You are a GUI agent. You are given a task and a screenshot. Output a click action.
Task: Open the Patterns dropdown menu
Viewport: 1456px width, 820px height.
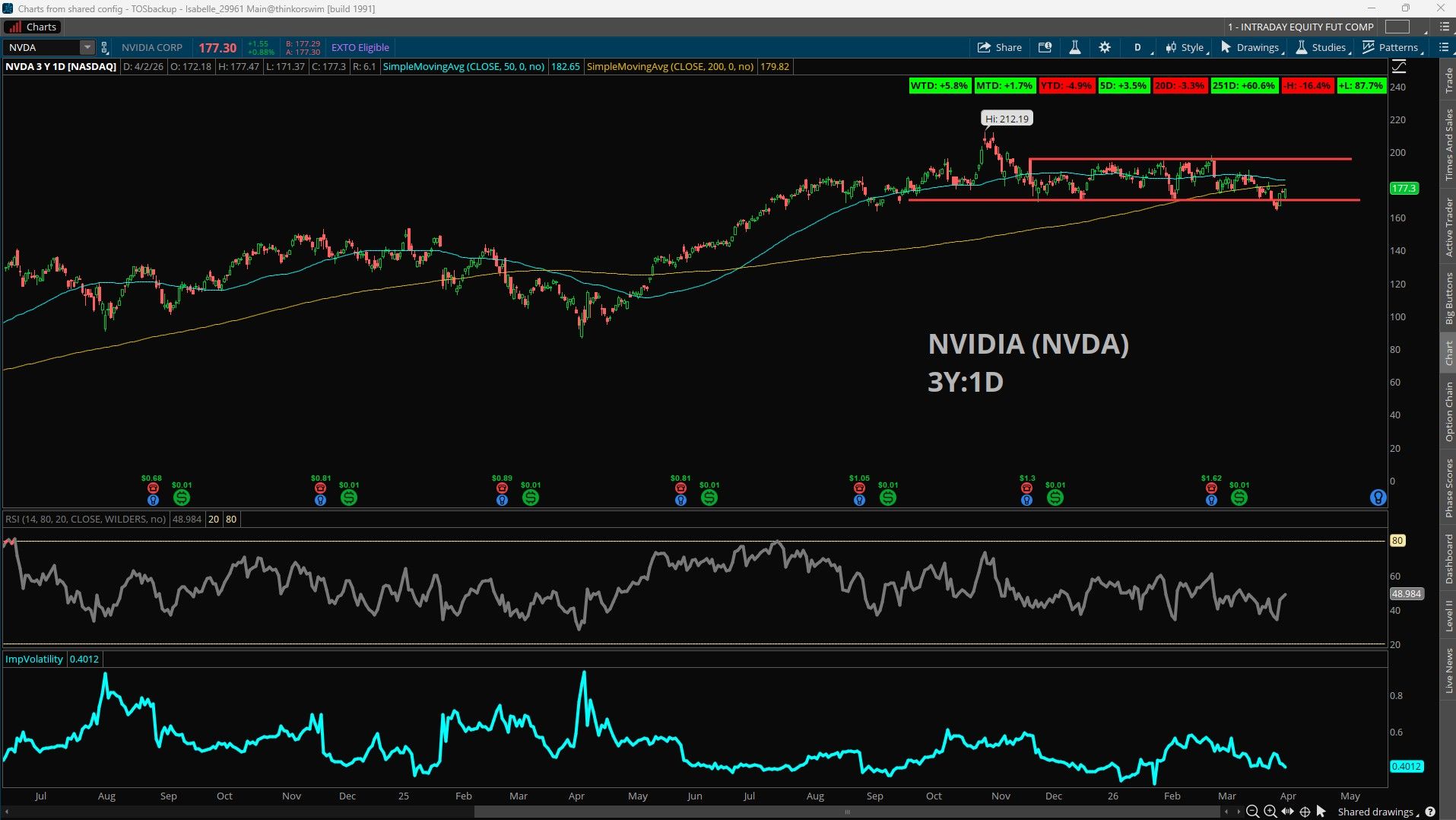click(1391, 47)
